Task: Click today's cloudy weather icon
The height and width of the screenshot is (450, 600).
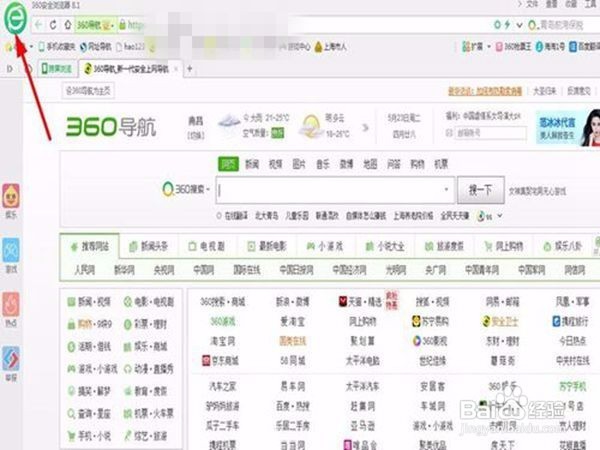Action: [x=229, y=122]
